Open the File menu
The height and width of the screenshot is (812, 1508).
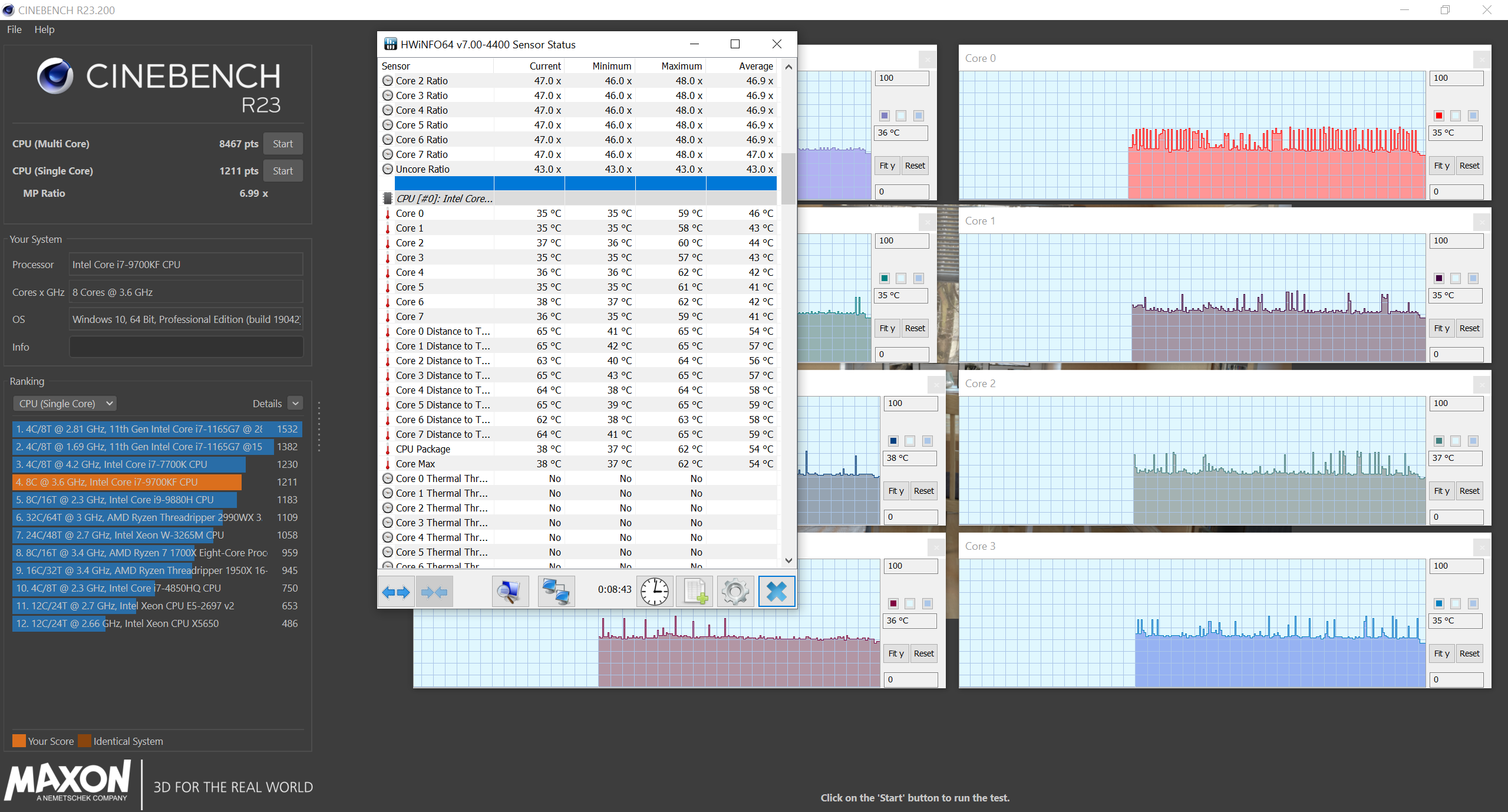14,29
